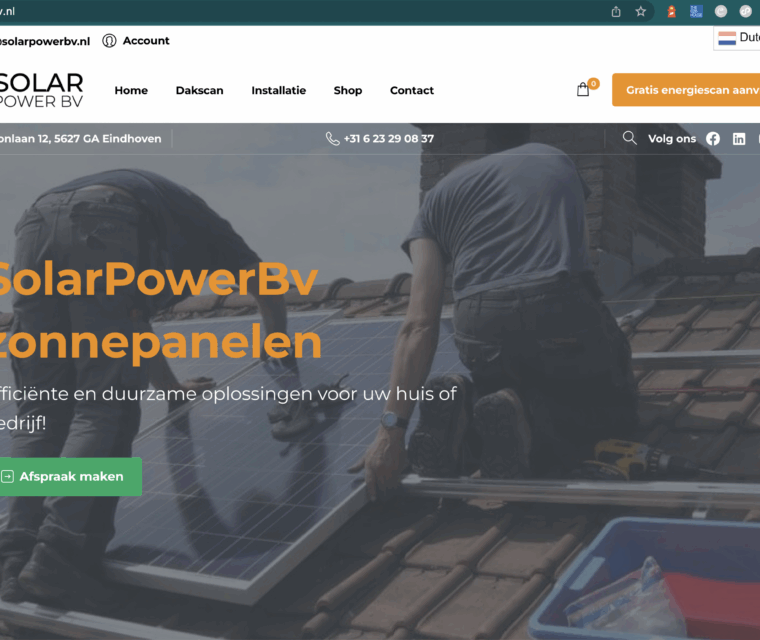Navigate to the Contact page

(x=412, y=90)
